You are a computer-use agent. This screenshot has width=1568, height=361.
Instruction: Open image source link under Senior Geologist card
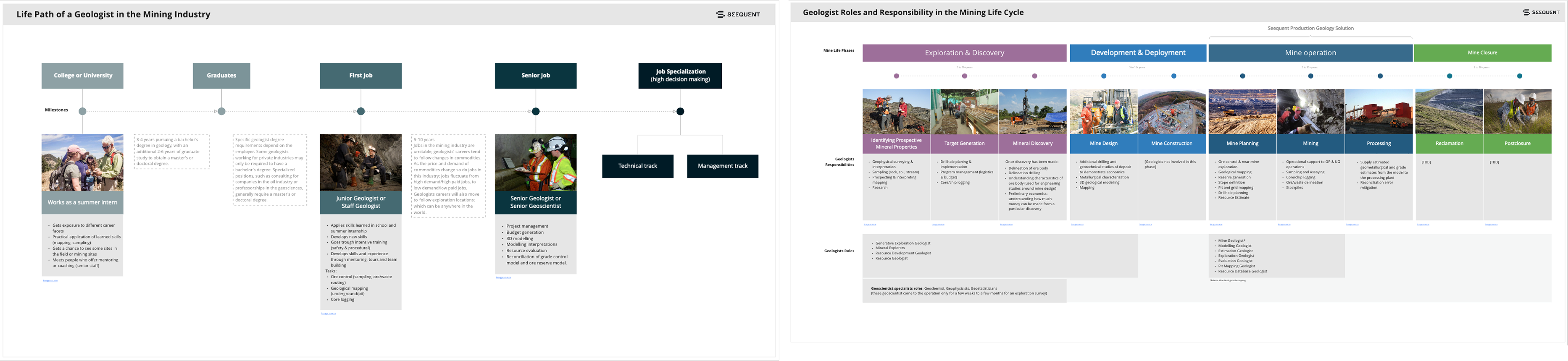point(503,278)
